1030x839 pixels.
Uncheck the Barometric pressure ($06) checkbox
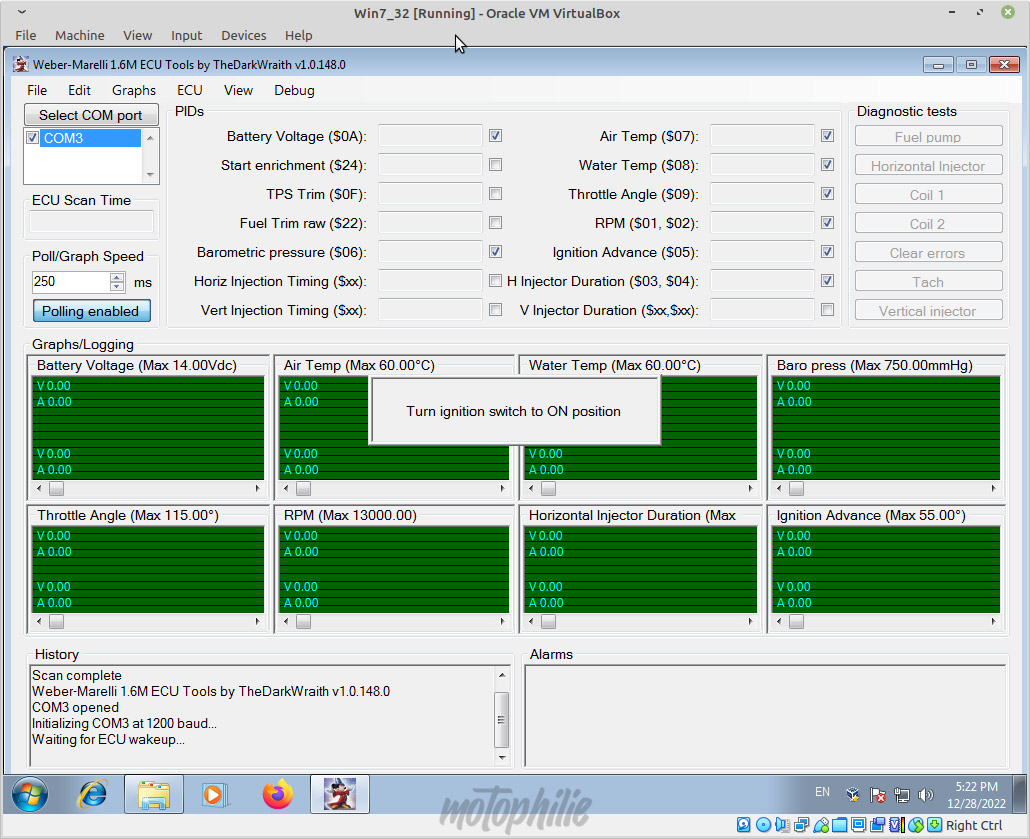click(495, 252)
